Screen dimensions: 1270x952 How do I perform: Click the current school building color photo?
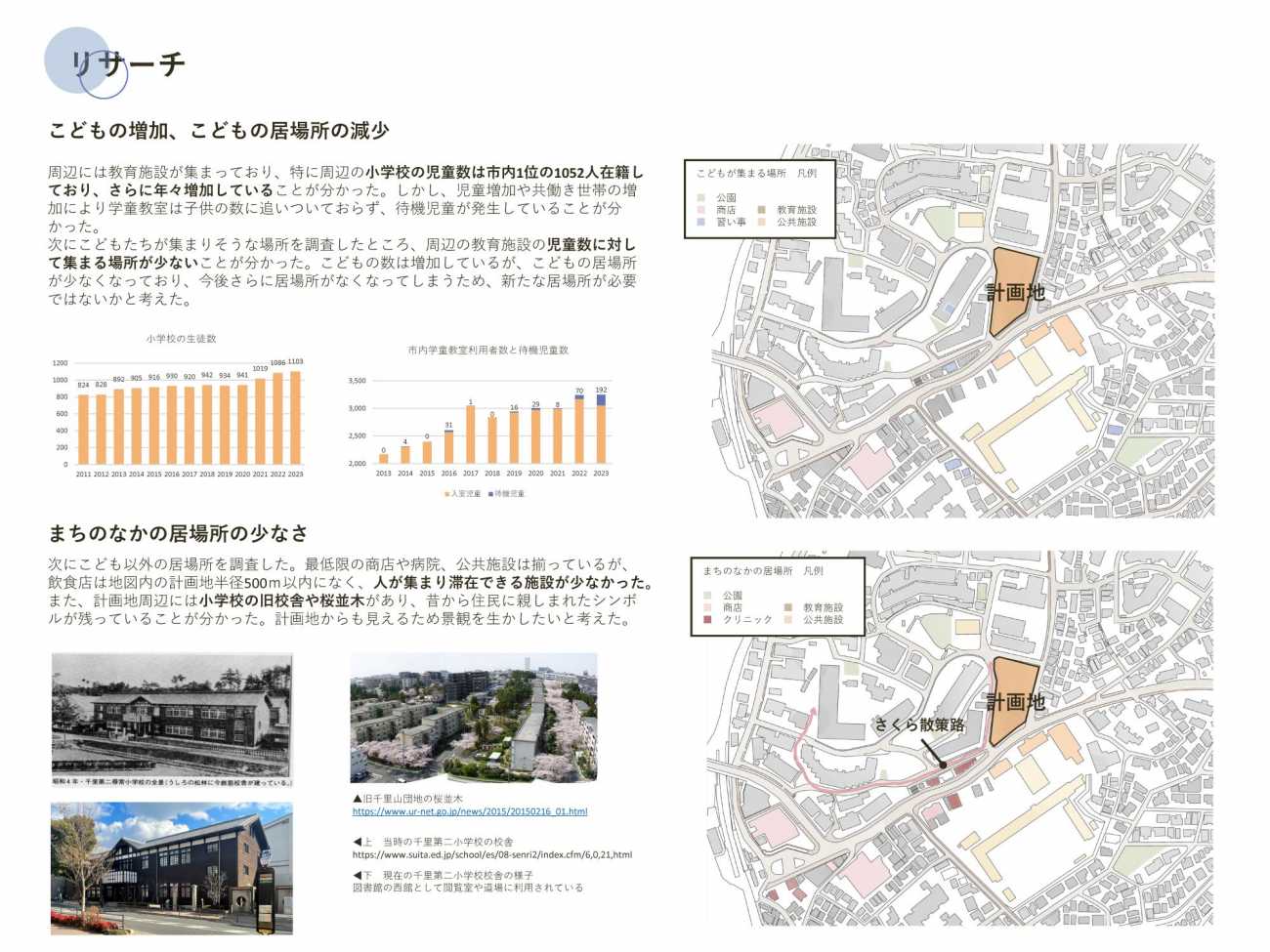point(172,869)
